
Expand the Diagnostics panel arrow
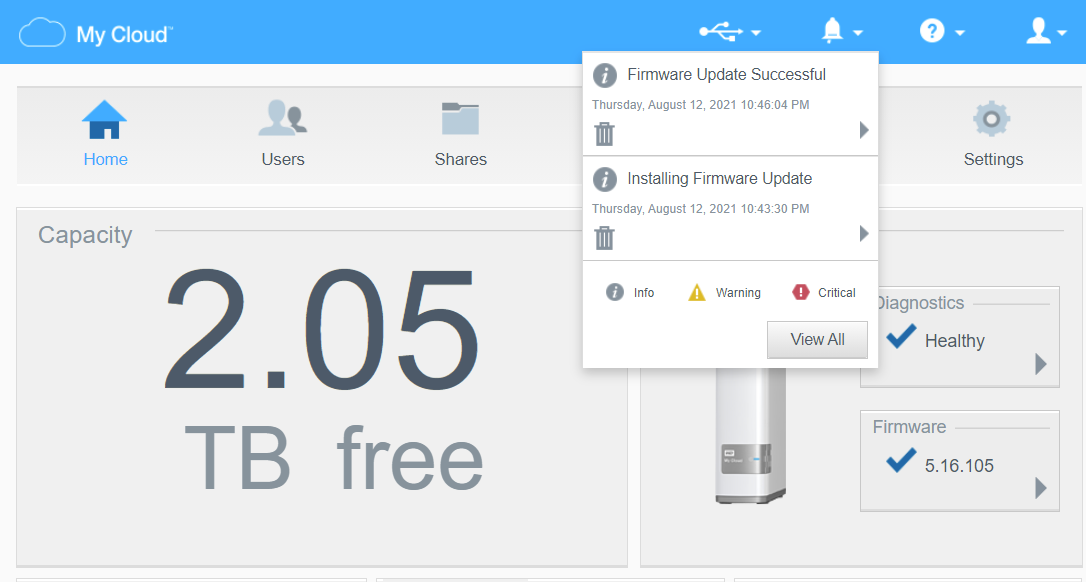[1040, 364]
